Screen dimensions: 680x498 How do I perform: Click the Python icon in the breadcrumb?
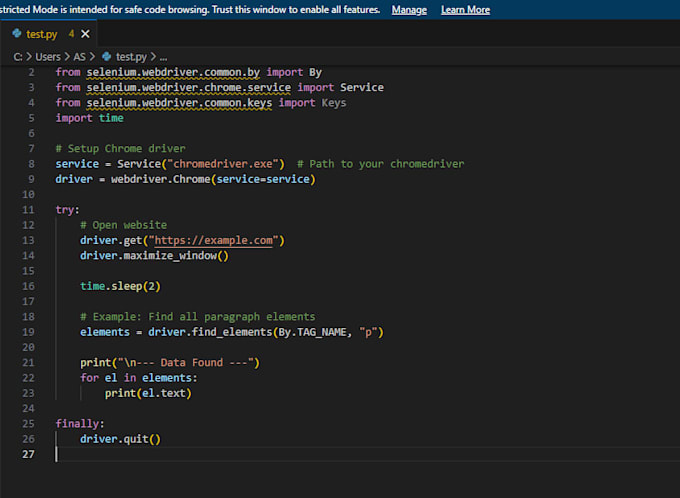[106, 56]
